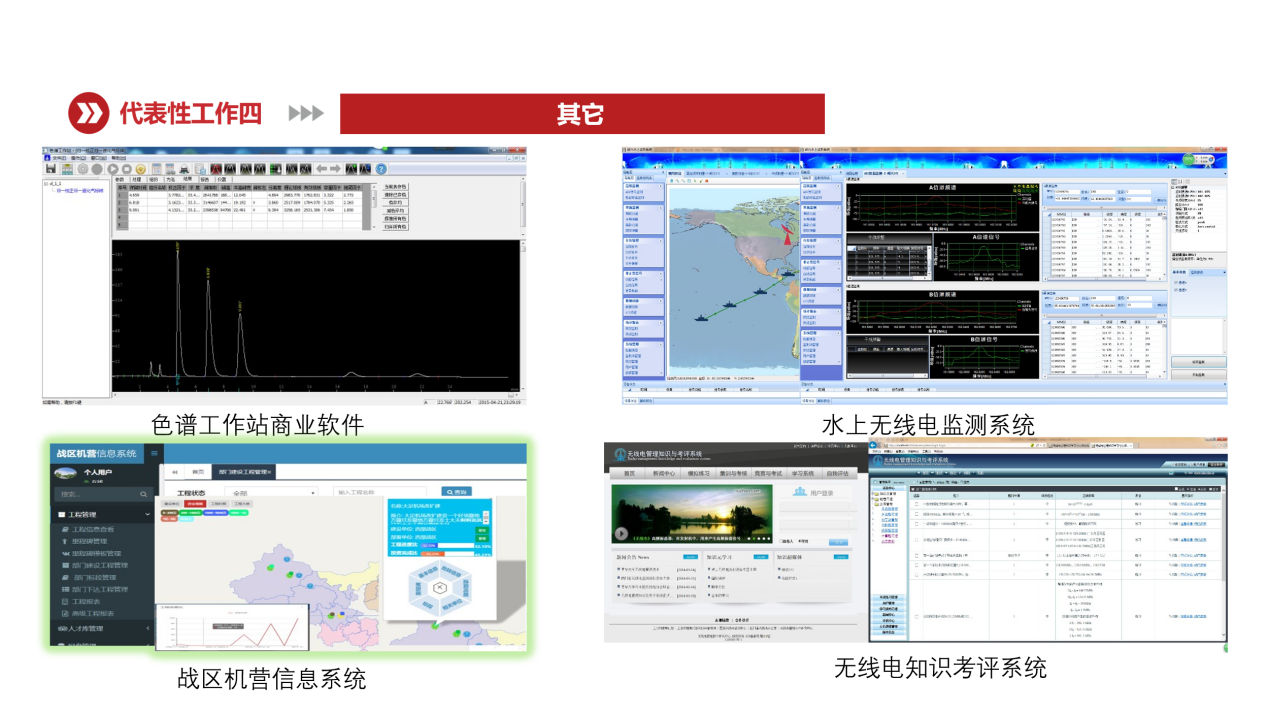Click the blue 查询 search button
The height and width of the screenshot is (714, 1269).
[x=455, y=492]
